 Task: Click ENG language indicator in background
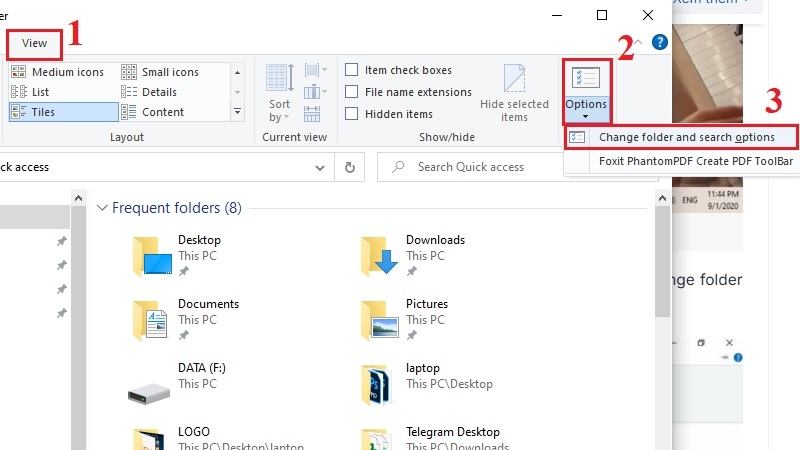click(x=689, y=200)
